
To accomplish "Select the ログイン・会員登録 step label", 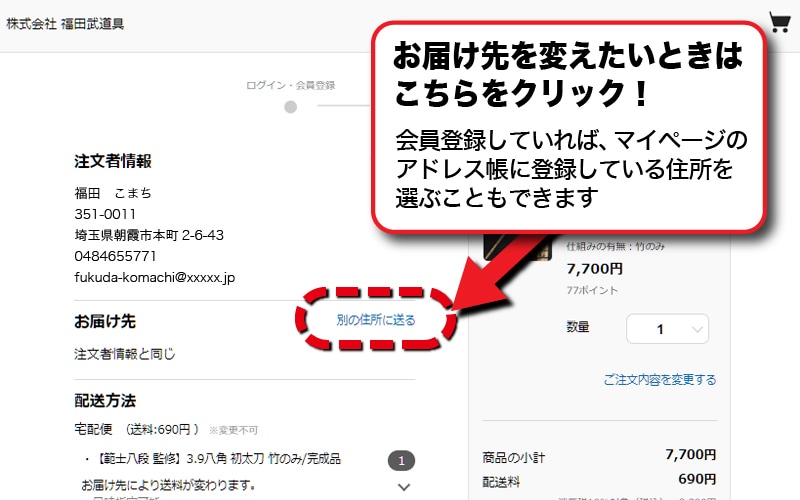I will pos(290,85).
